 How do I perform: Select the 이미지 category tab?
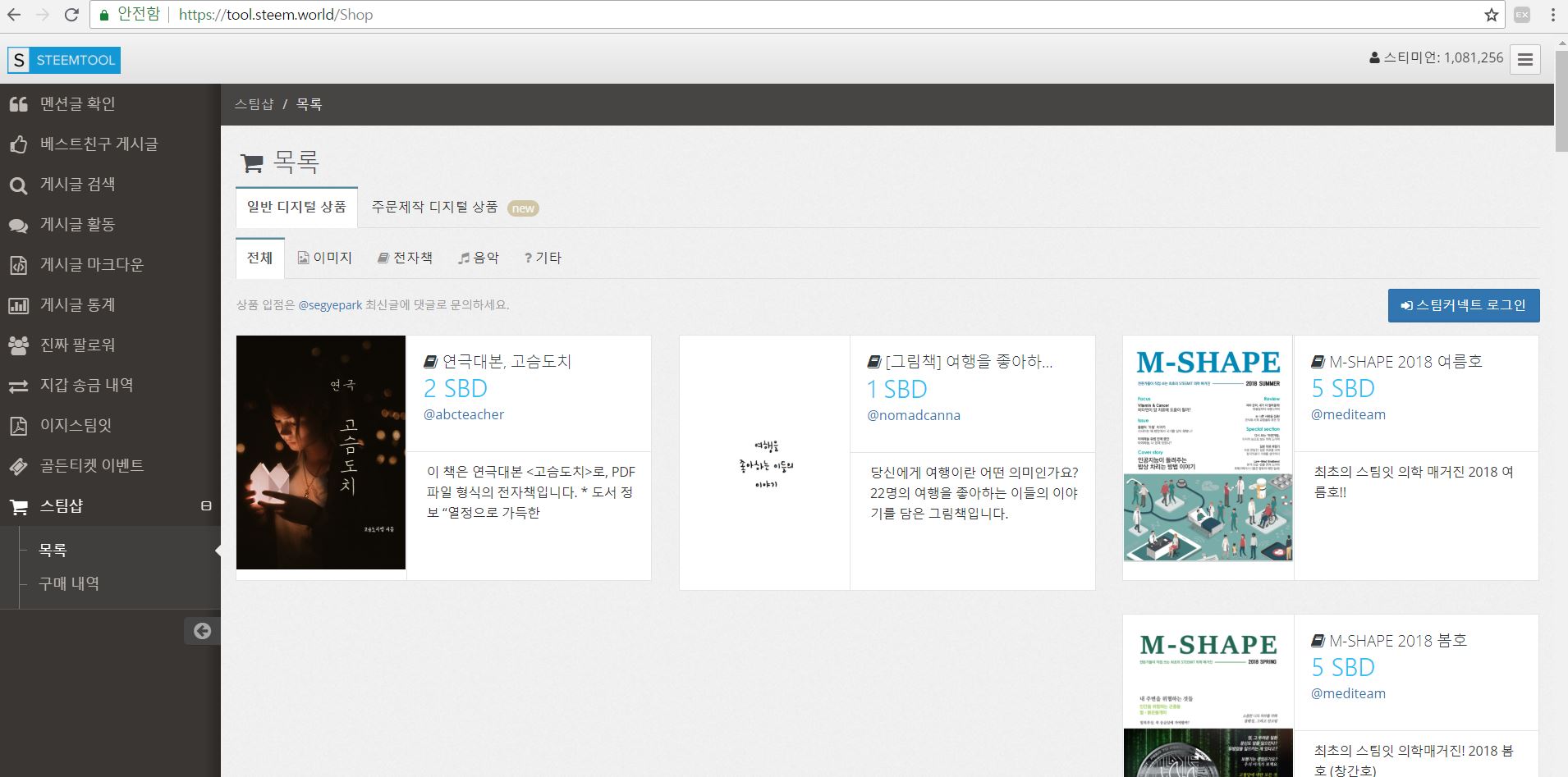[x=324, y=258]
